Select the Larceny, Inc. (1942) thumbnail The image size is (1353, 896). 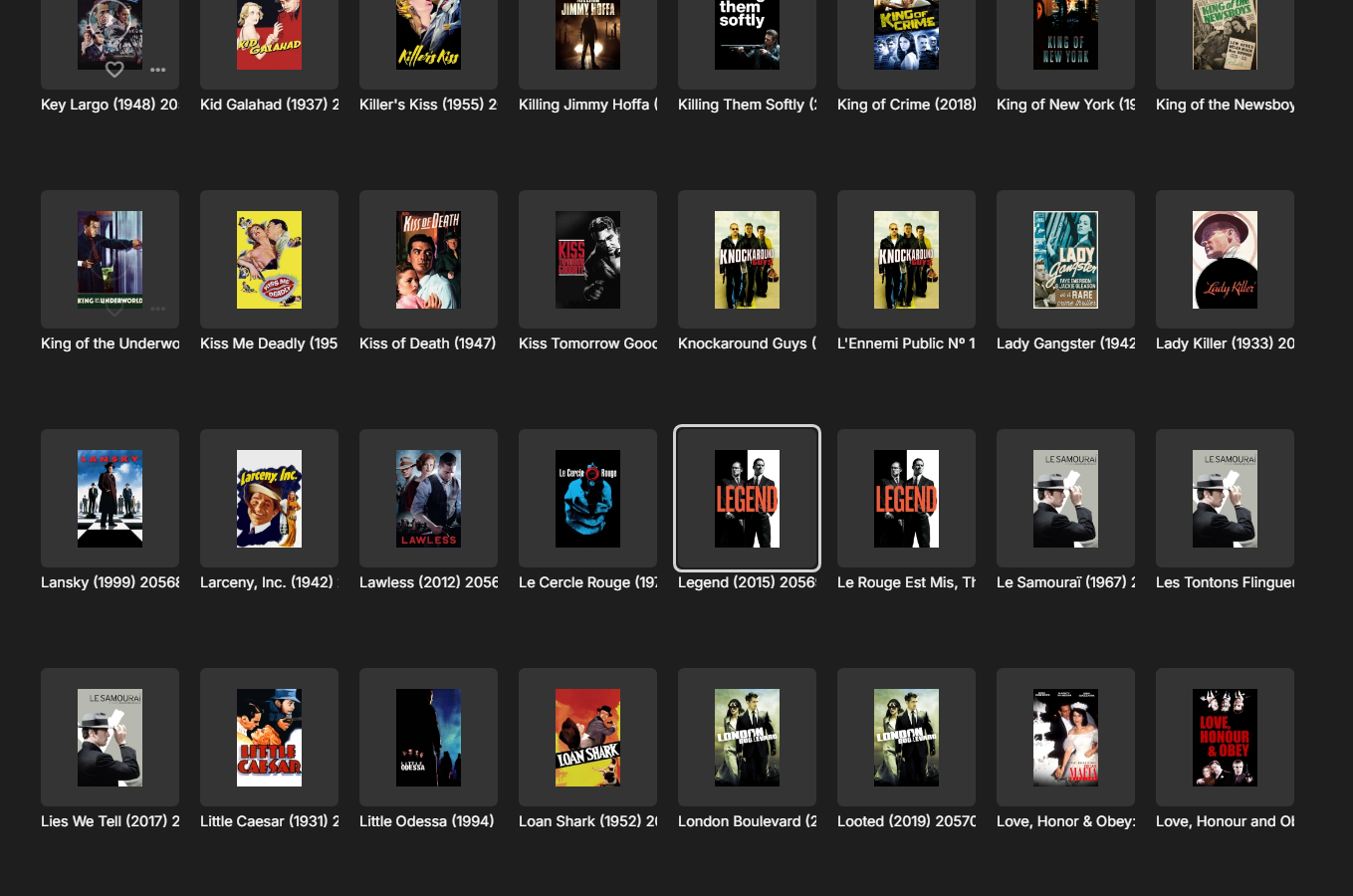tap(269, 499)
